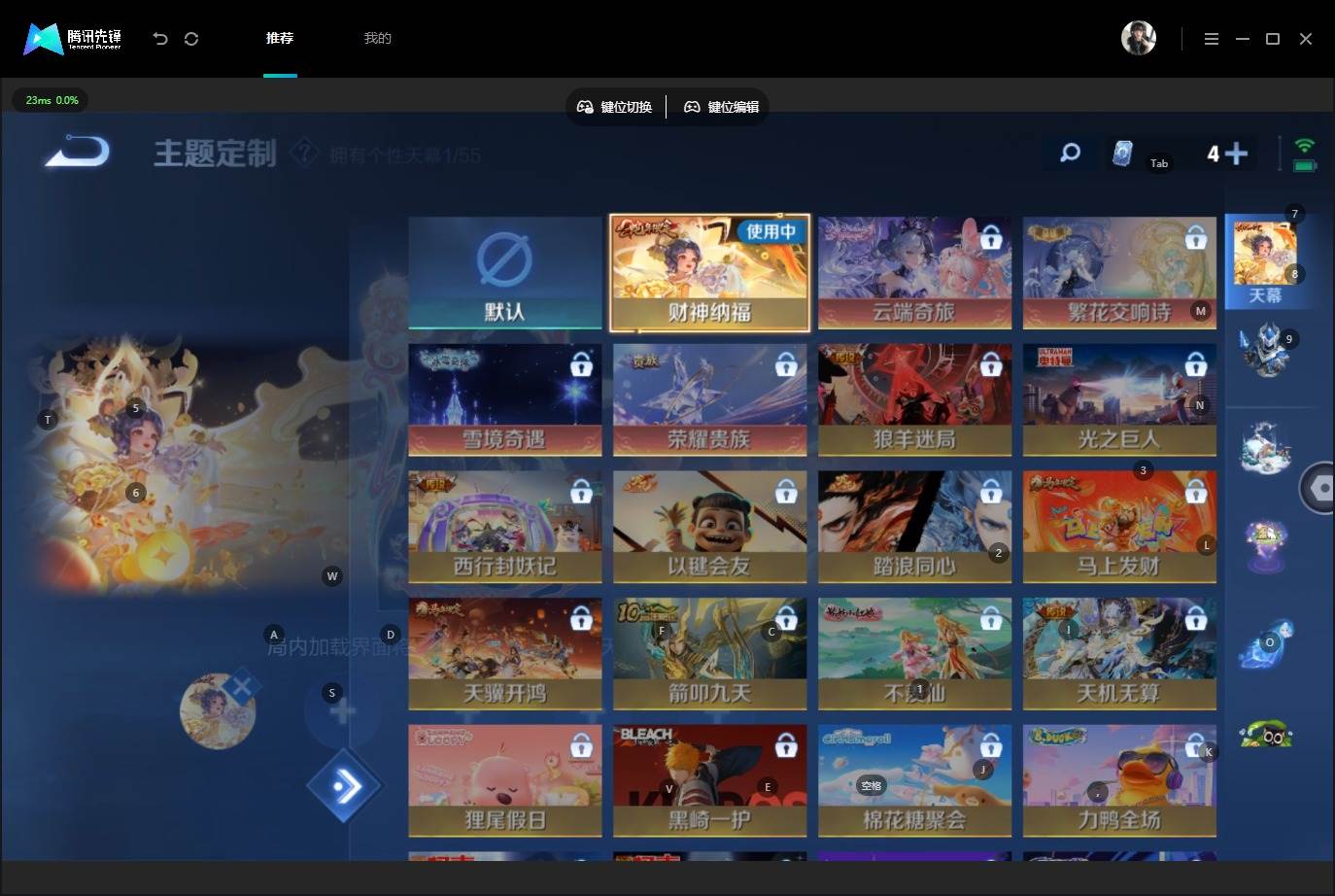Viewport: 1335px width, 896px height.
Task: Click the circular plus slot
Action: click(x=341, y=710)
